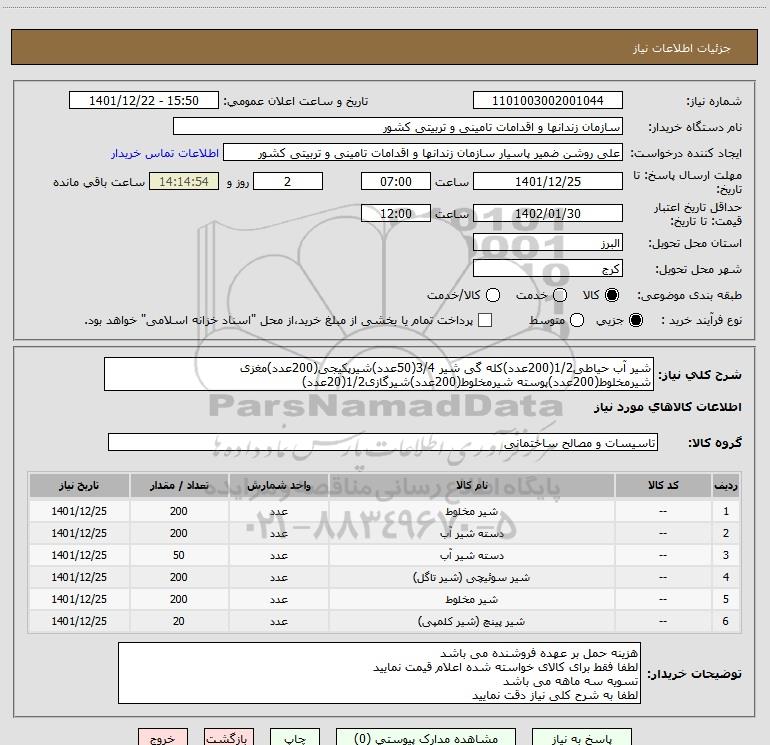
Task: Select the جزیی purchase type radio
Action: 635,321
